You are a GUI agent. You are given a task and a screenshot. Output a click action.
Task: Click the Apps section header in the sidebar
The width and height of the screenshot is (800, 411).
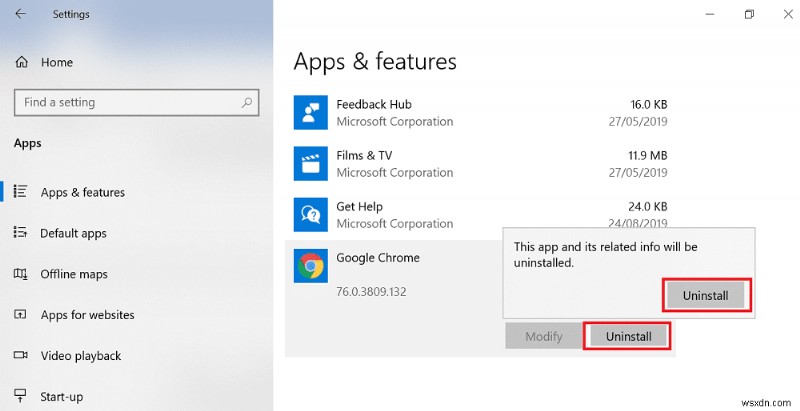click(x=28, y=144)
